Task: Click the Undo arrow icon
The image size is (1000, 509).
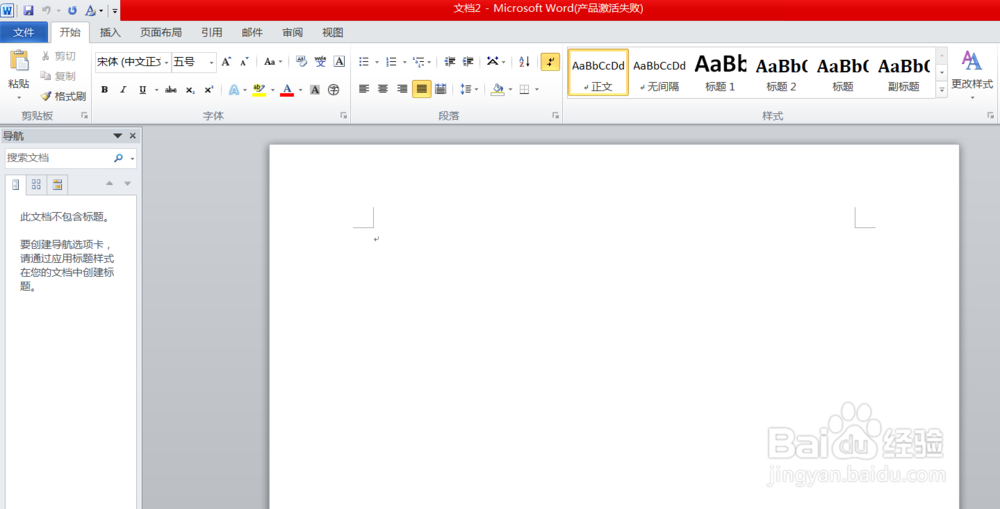Action: (x=47, y=10)
